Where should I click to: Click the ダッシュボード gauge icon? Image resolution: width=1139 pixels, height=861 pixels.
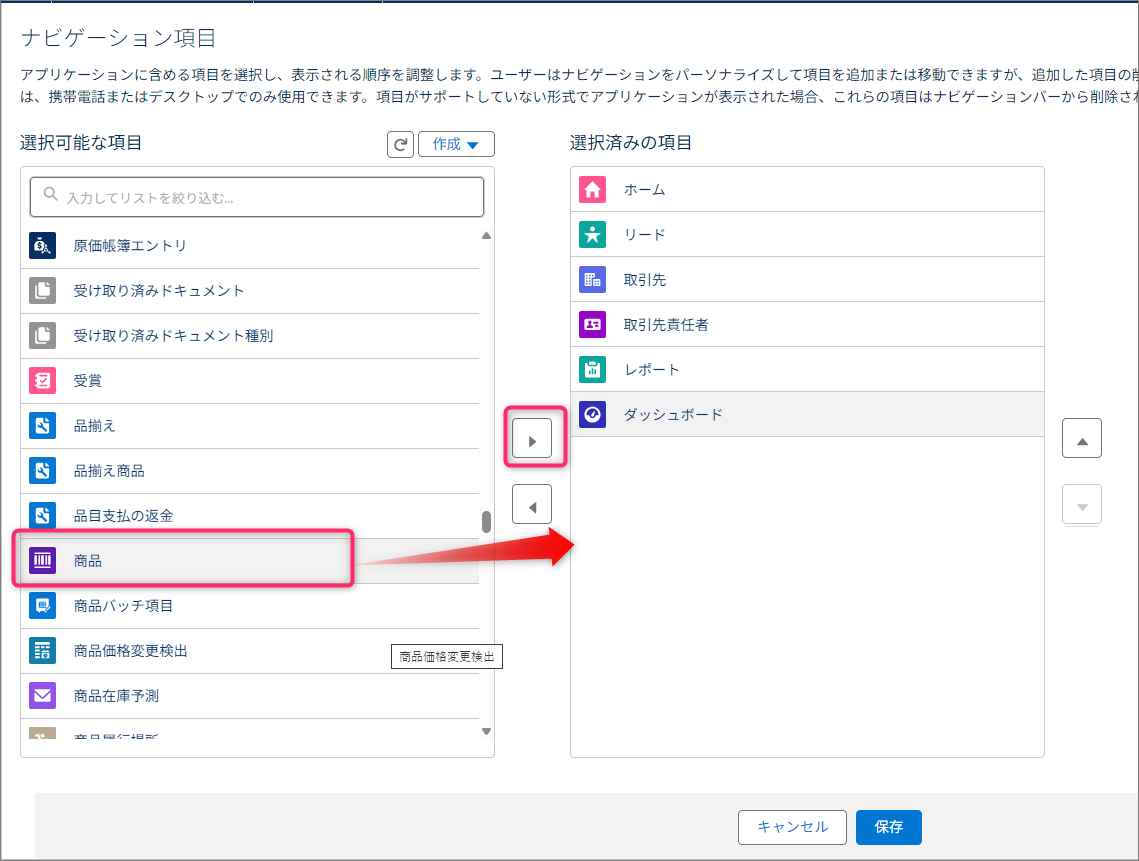point(592,415)
